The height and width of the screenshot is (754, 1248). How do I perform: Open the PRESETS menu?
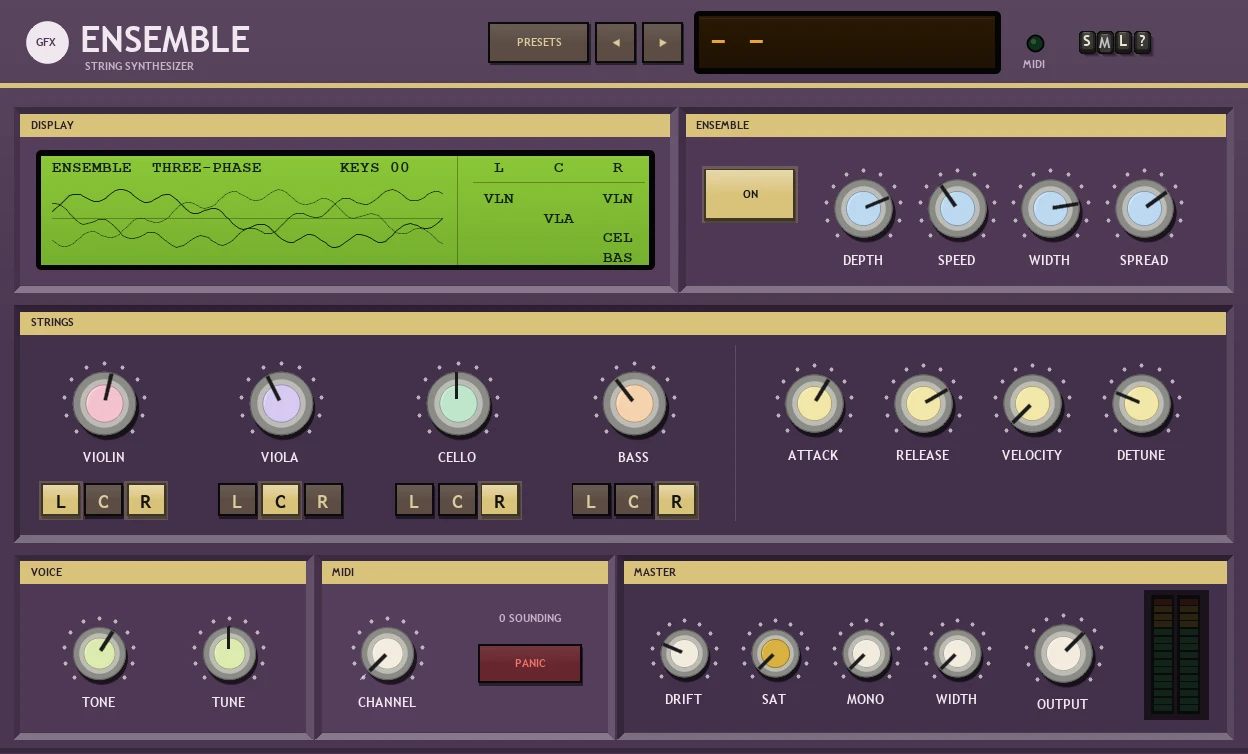(538, 43)
